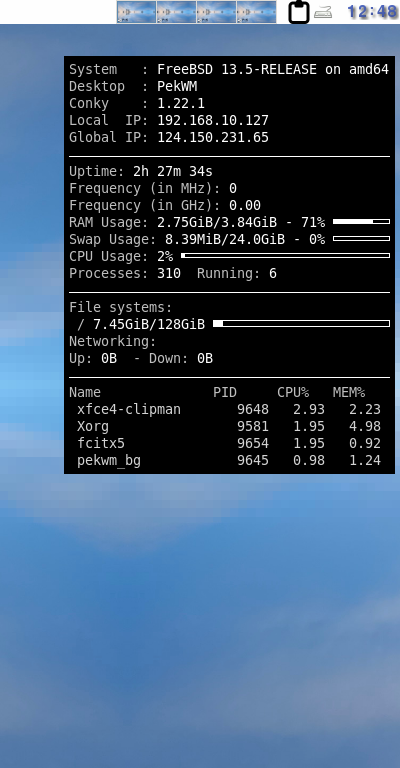Click the 12:48 clock in panel
400x768 pixels.
[372, 11]
